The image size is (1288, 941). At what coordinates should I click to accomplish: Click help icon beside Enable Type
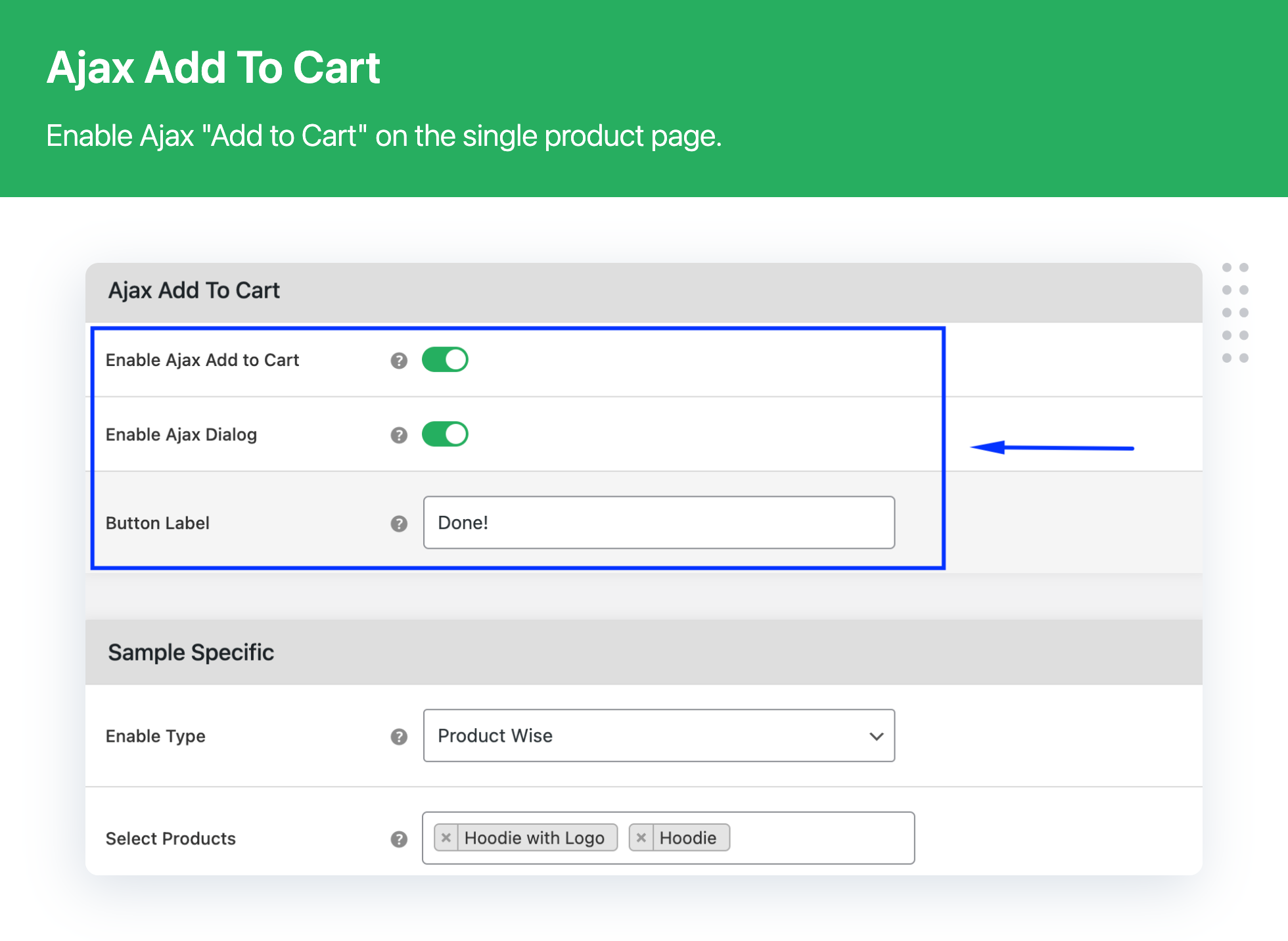[x=399, y=737]
